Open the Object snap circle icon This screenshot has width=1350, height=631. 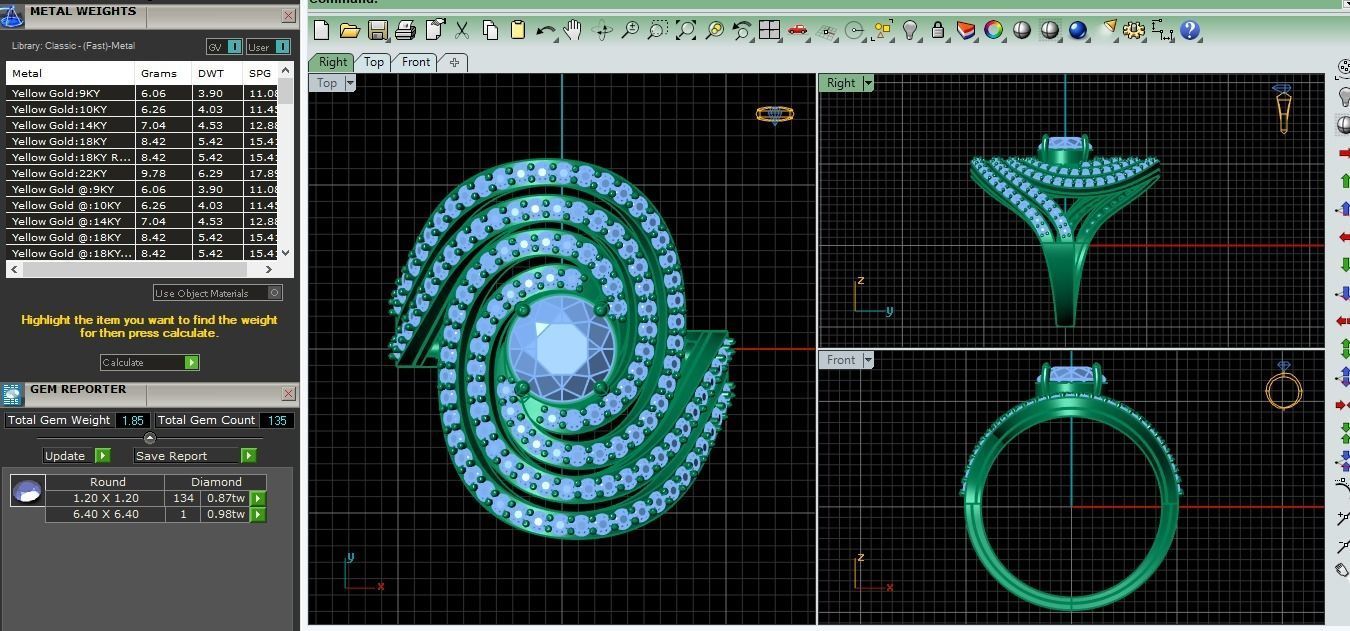point(854,30)
